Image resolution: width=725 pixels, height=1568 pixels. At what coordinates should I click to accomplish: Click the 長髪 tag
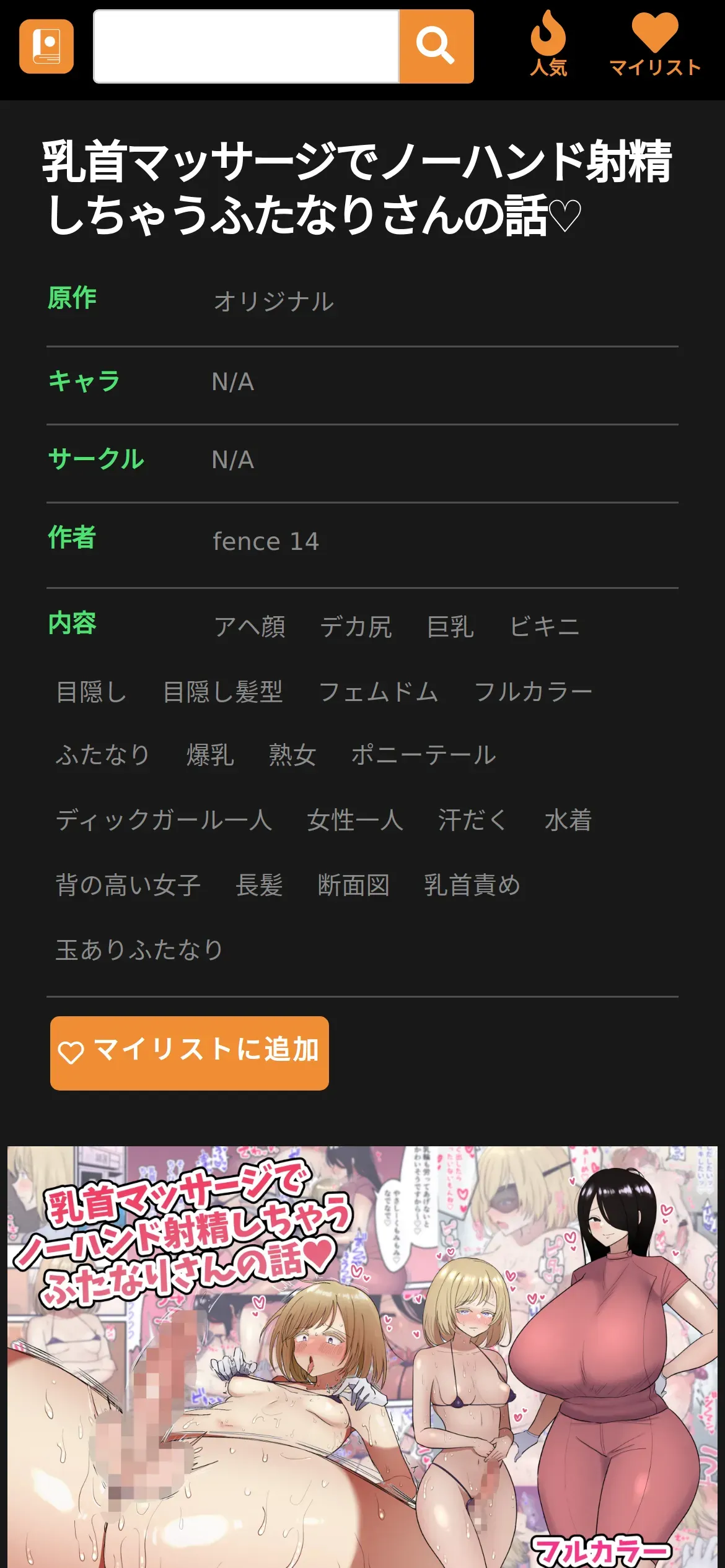point(259,885)
